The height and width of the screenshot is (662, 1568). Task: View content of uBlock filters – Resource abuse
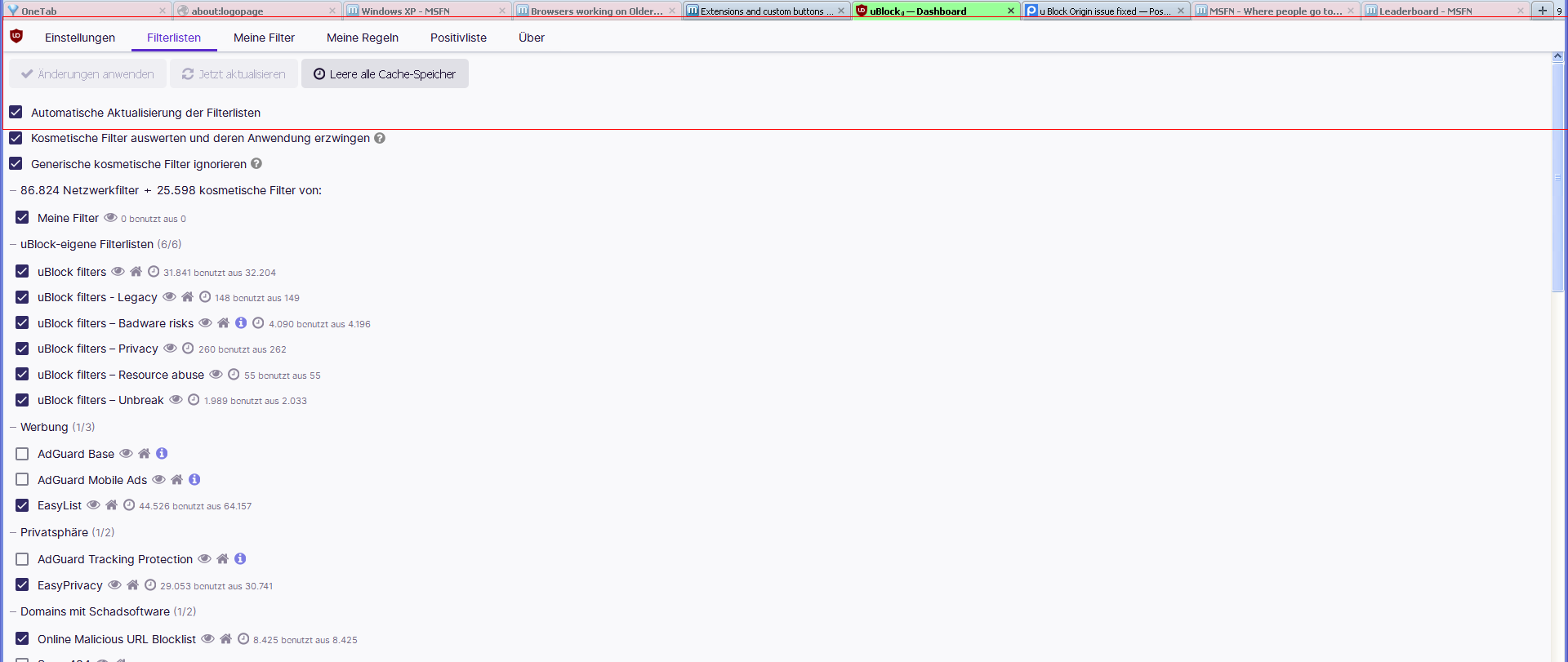[216, 375]
